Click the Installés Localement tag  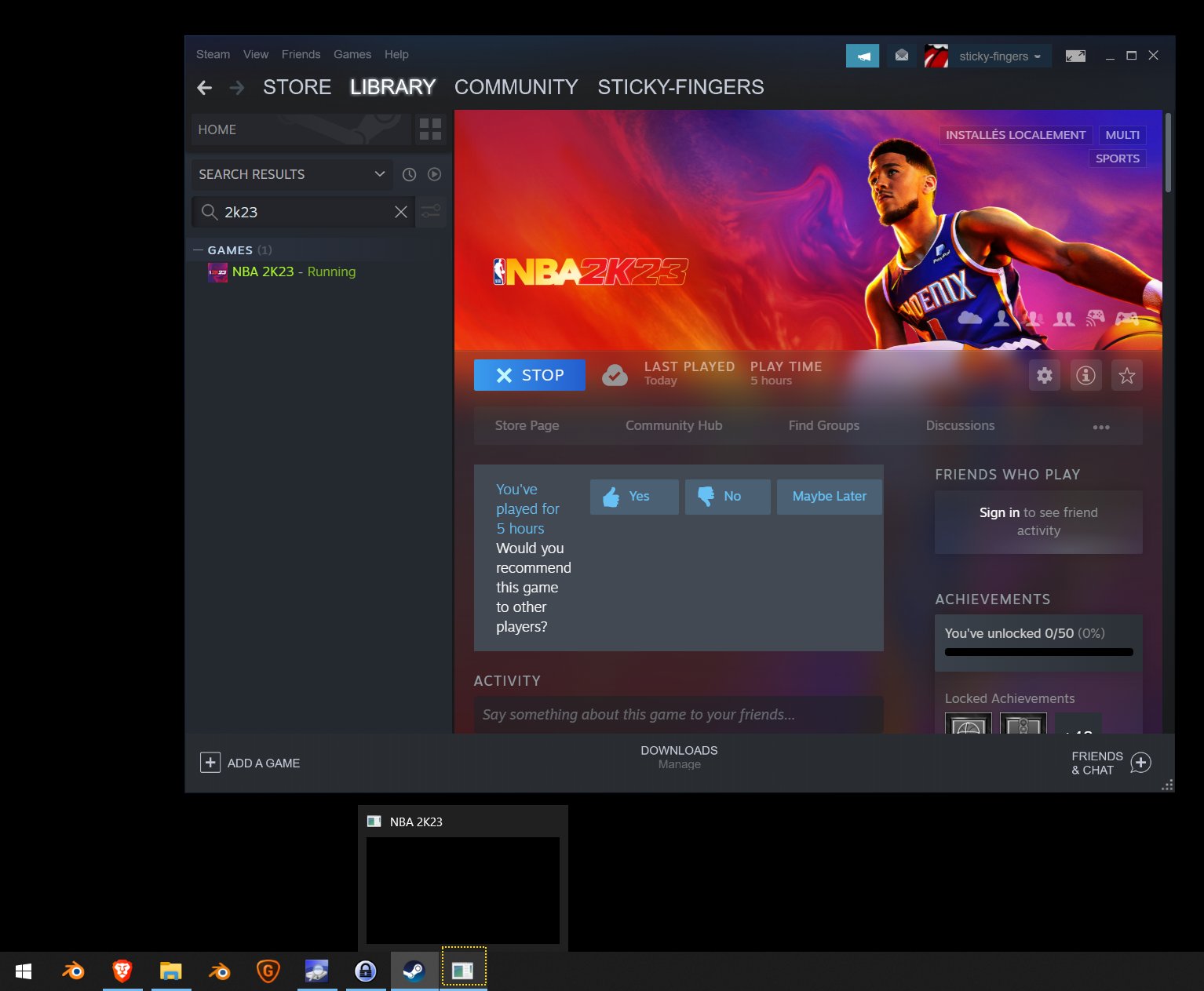[1016, 135]
